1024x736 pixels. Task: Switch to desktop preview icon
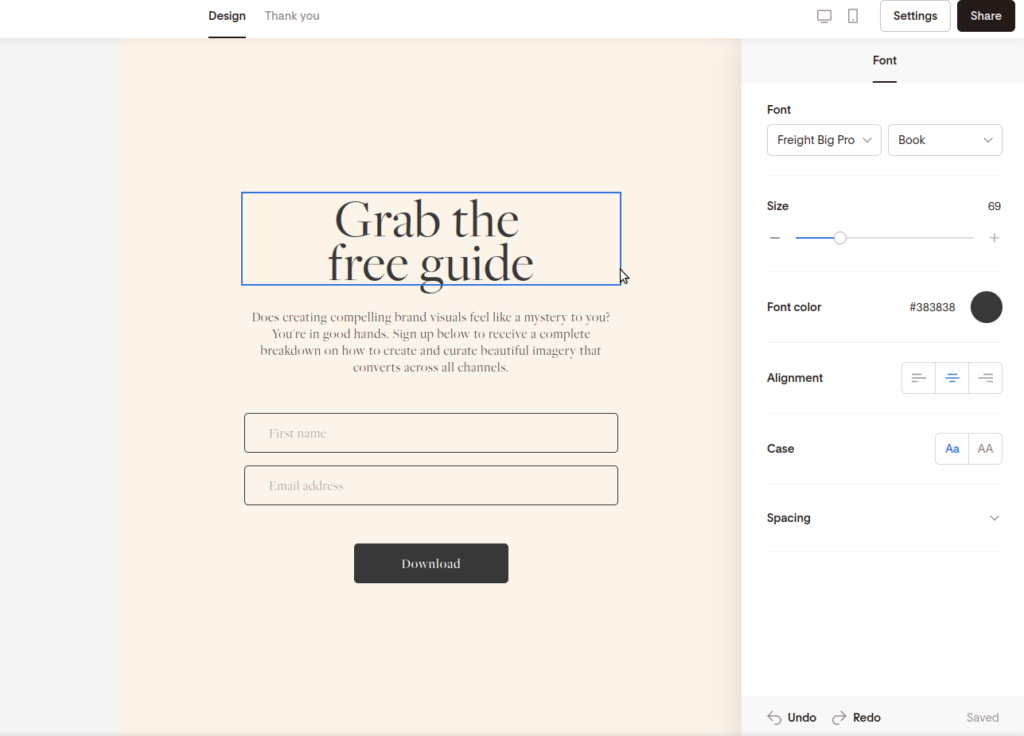click(824, 16)
